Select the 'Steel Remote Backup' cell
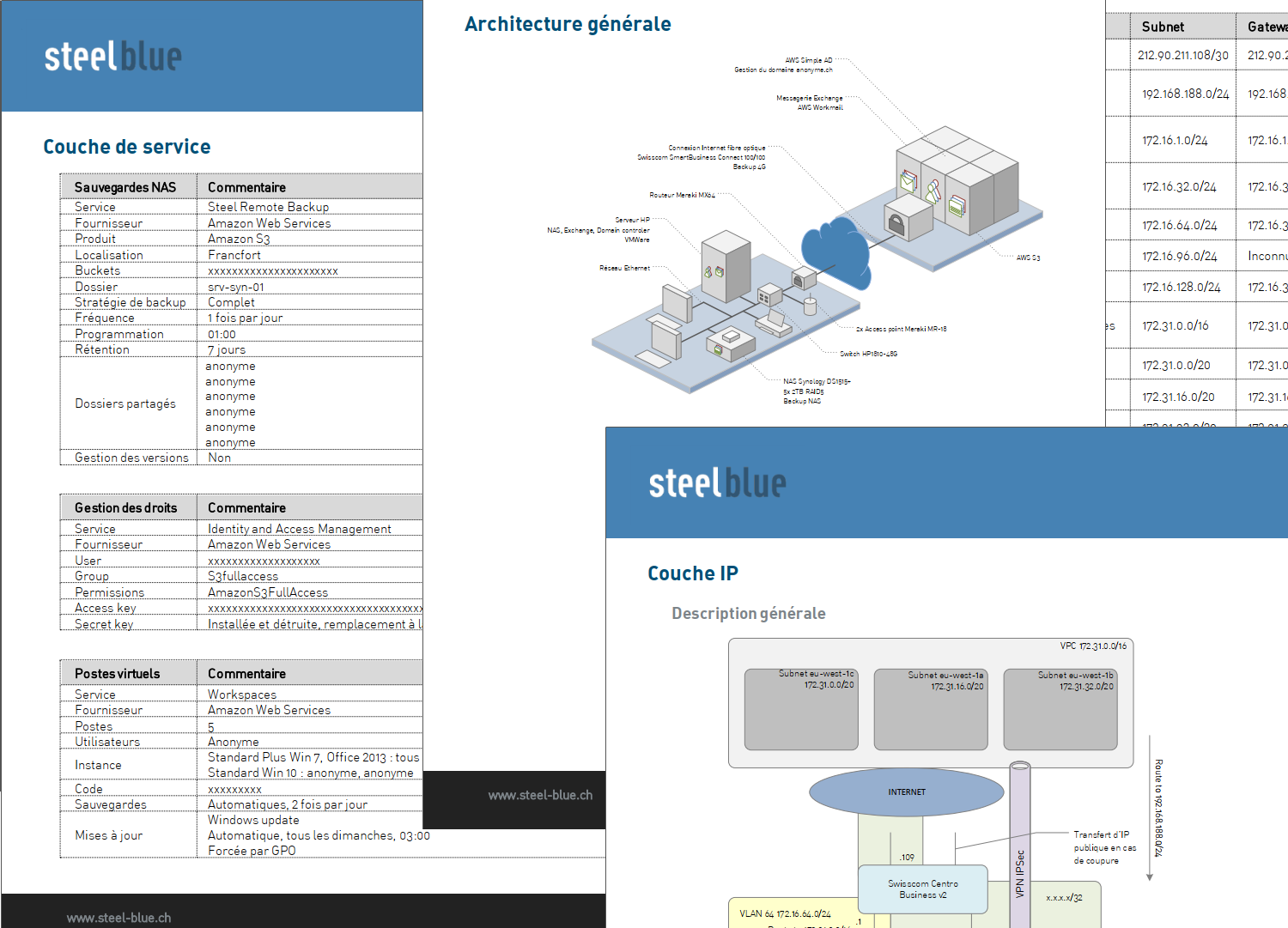The width and height of the screenshot is (1288, 928). (x=268, y=207)
